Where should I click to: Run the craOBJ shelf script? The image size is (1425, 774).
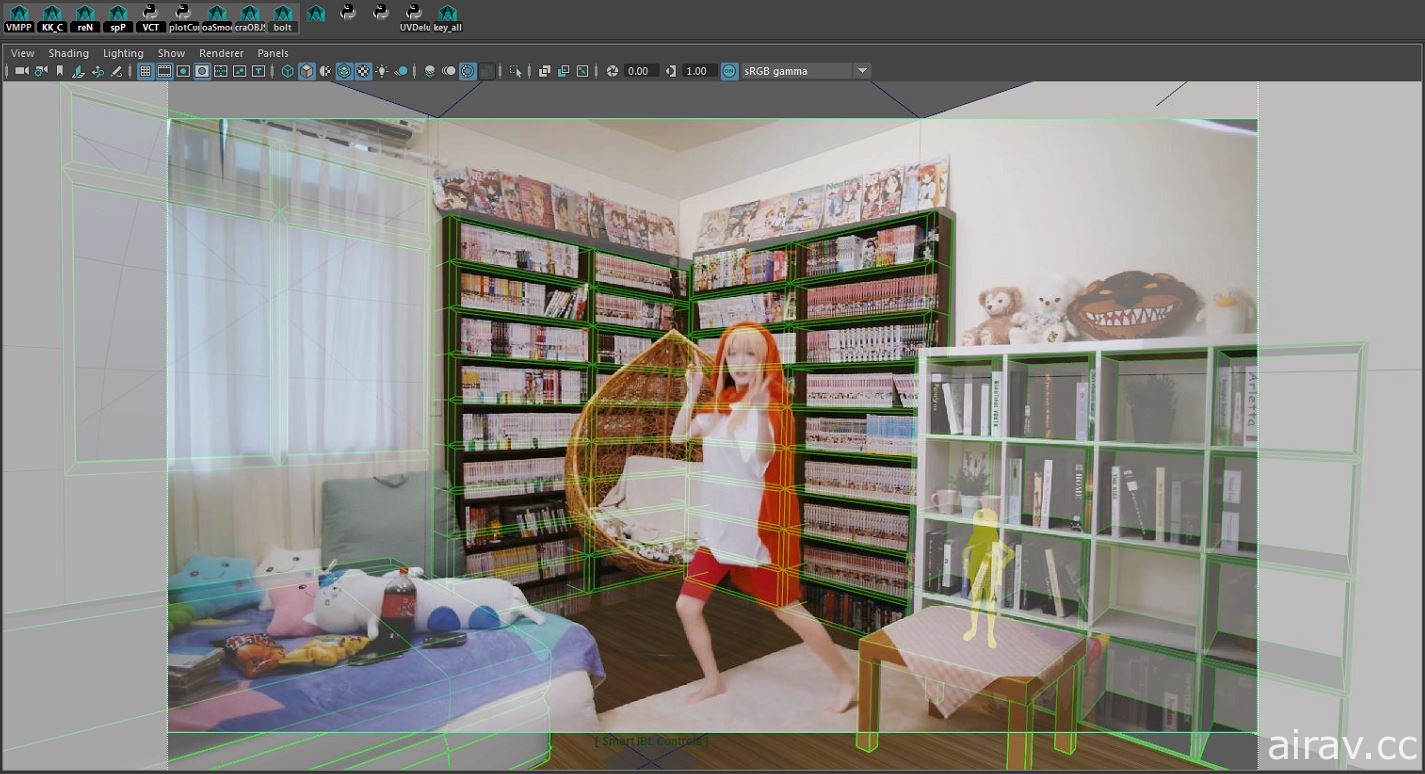250,18
